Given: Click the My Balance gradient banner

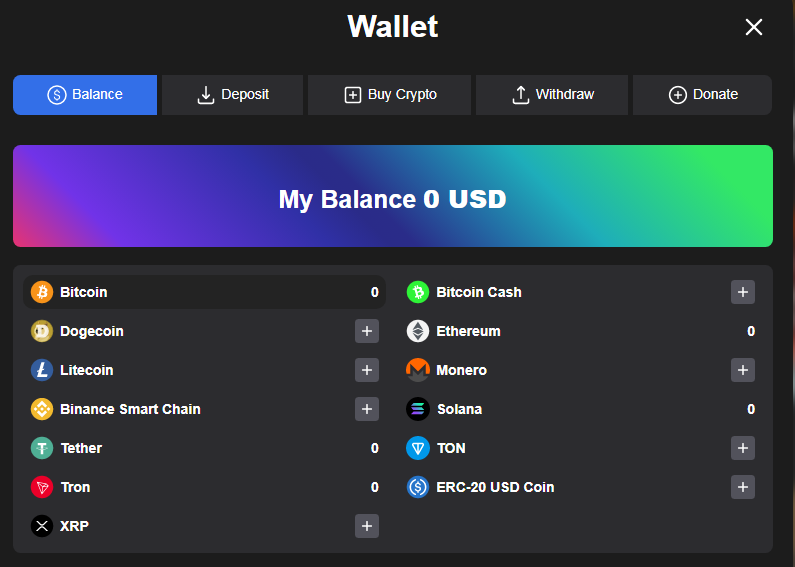Looking at the screenshot, I should [393, 196].
